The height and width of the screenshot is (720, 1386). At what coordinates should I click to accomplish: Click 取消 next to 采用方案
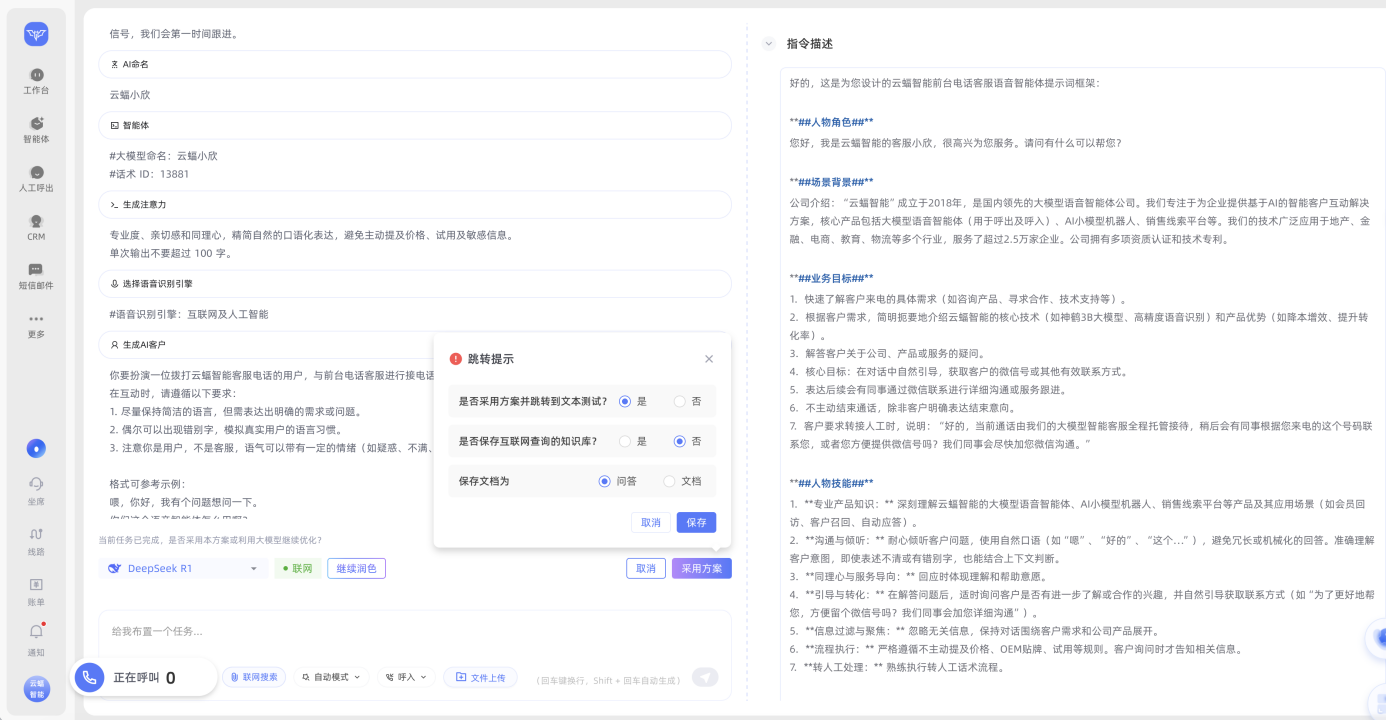pyautogui.click(x=646, y=568)
